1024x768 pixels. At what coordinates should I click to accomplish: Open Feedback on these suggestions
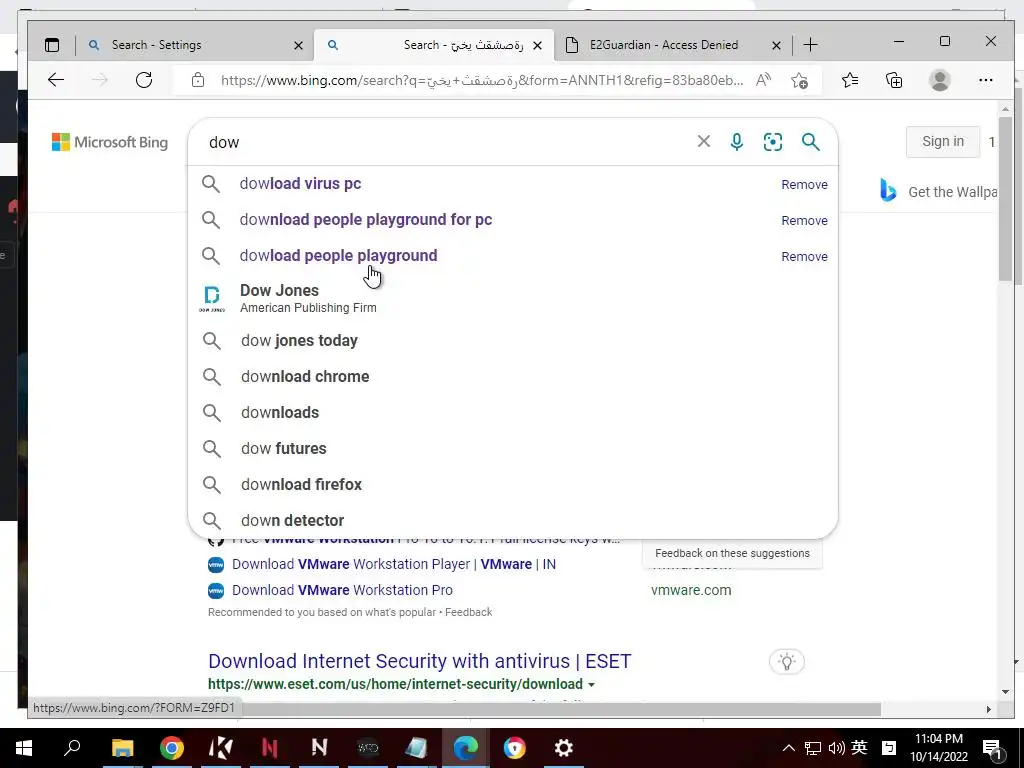pos(732,553)
